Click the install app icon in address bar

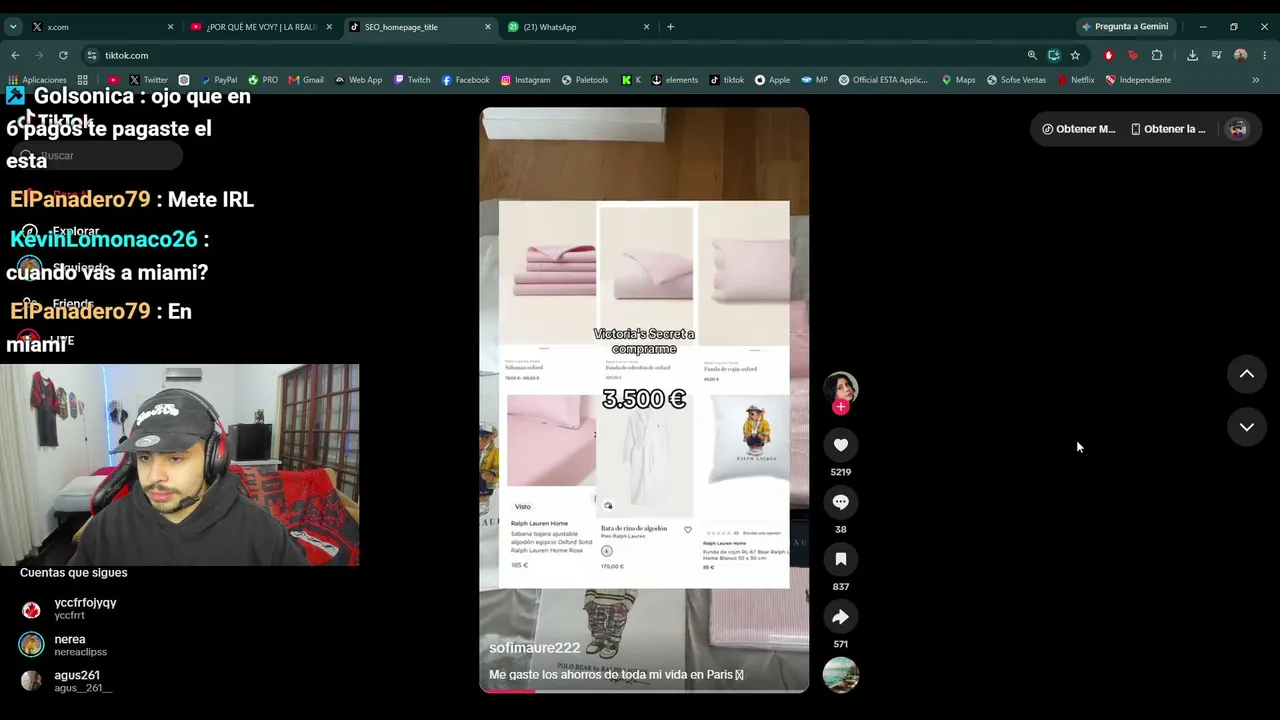click(1054, 55)
